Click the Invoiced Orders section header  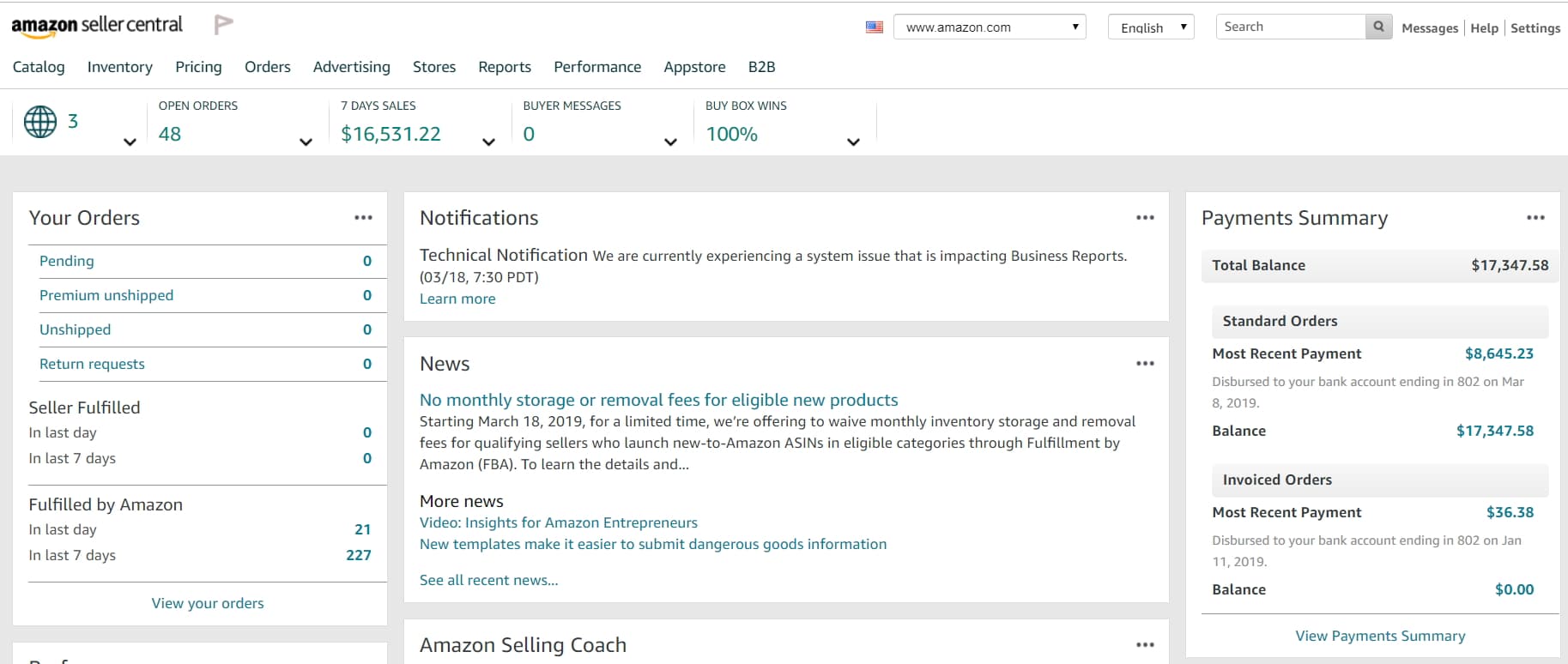point(1380,480)
